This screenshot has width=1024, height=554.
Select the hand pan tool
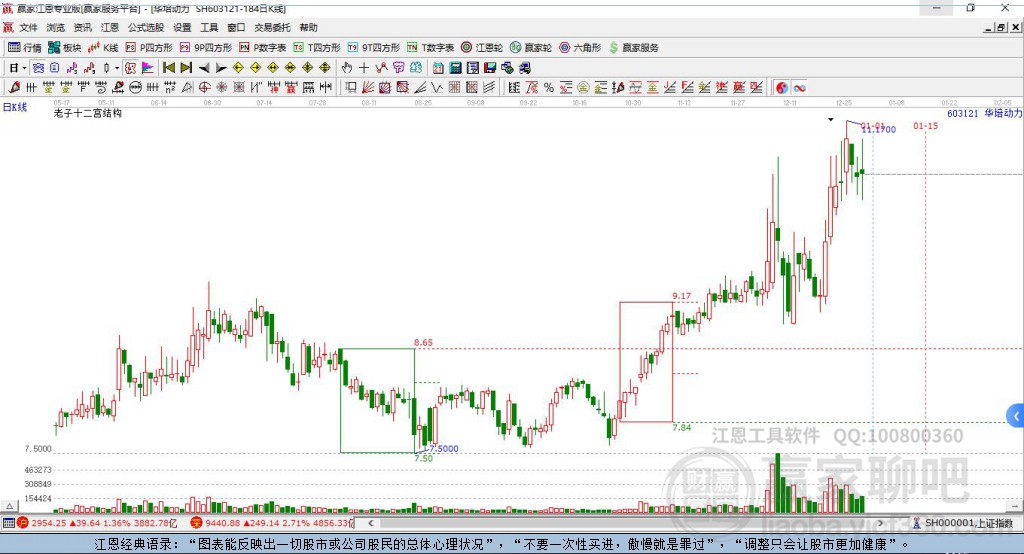pos(347,68)
